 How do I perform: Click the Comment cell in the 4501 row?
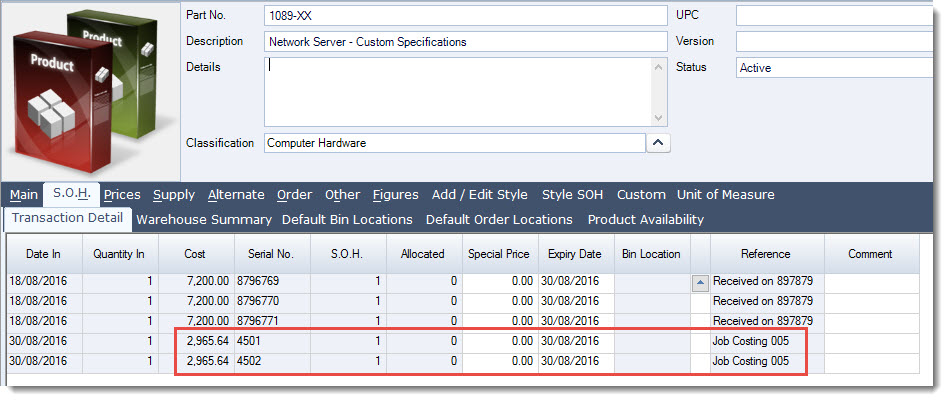(x=871, y=341)
